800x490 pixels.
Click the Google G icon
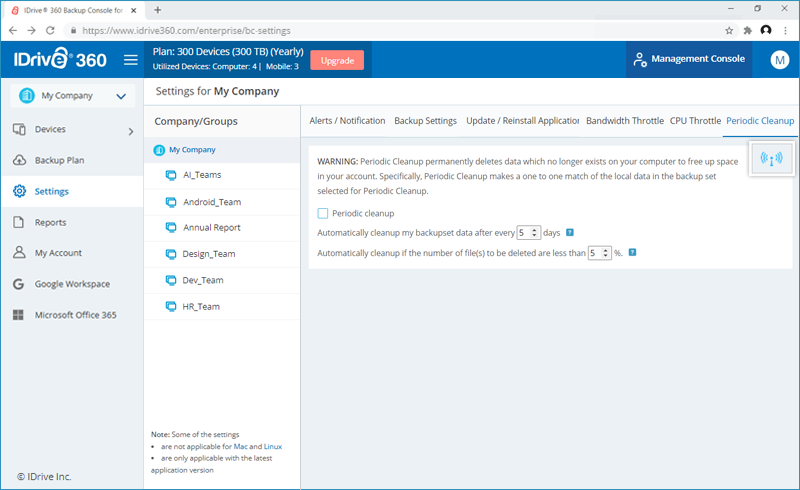[x=18, y=284]
